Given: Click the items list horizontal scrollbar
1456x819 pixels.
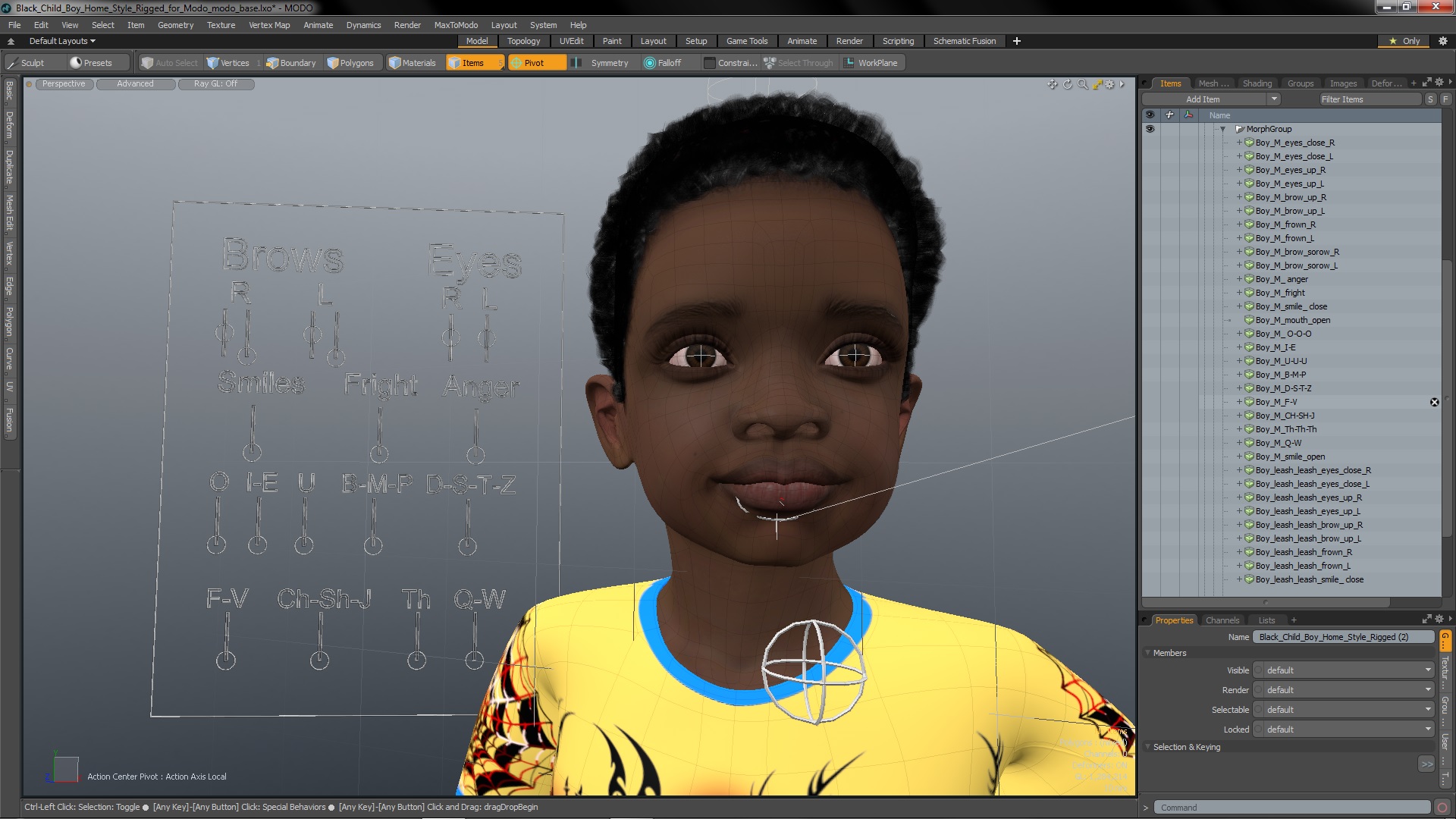Looking at the screenshot, I should (1266, 602).
